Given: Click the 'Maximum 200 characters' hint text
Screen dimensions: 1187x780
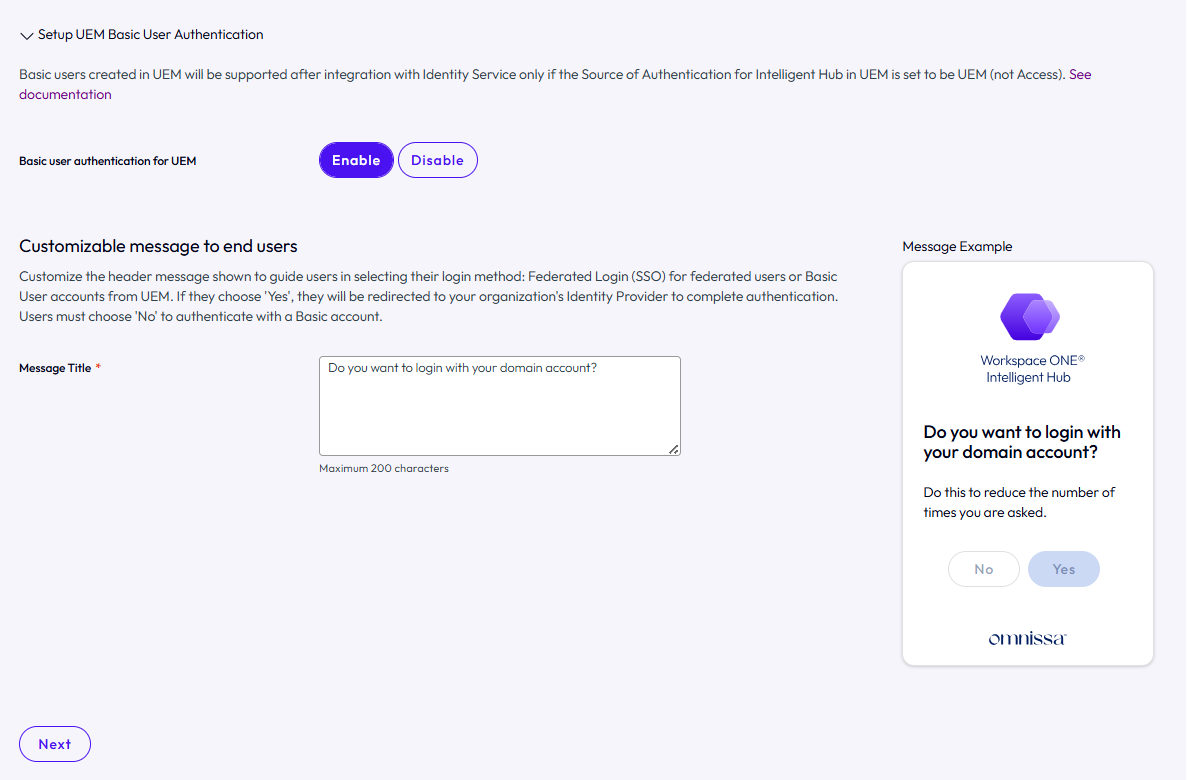Looking at the screenshot, I should tap(384, 468).
